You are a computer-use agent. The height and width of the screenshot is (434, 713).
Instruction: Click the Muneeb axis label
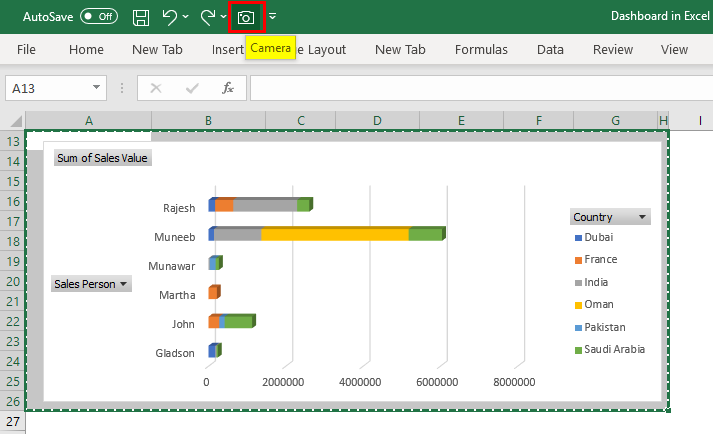coord(175,237)
